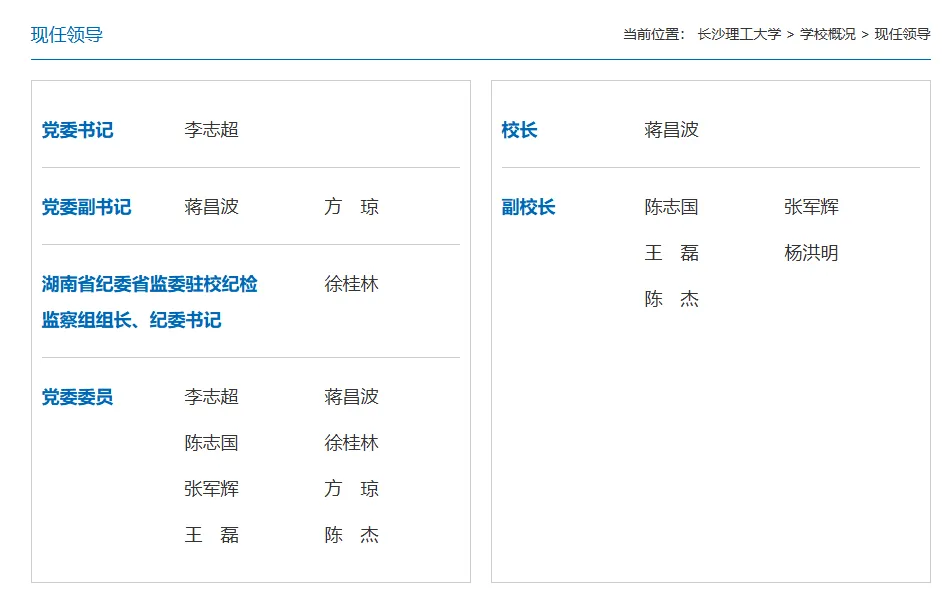Go to the 学校概况 breadcrumb link

(x=827, y=34)
